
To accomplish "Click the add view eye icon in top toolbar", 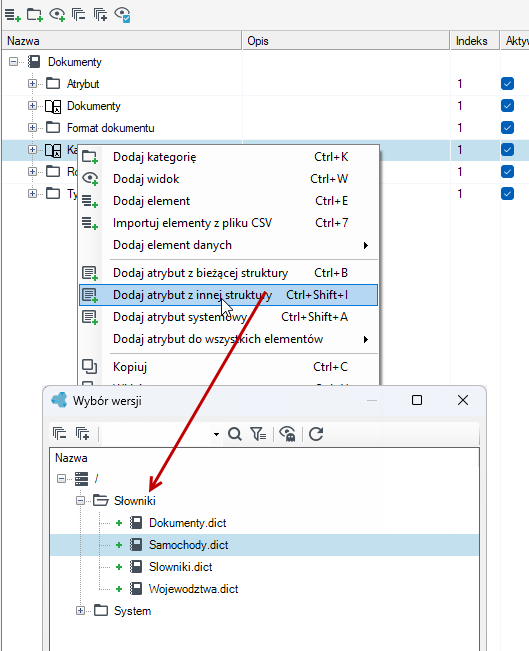I will pyautogui.click(x=57, y=15).
